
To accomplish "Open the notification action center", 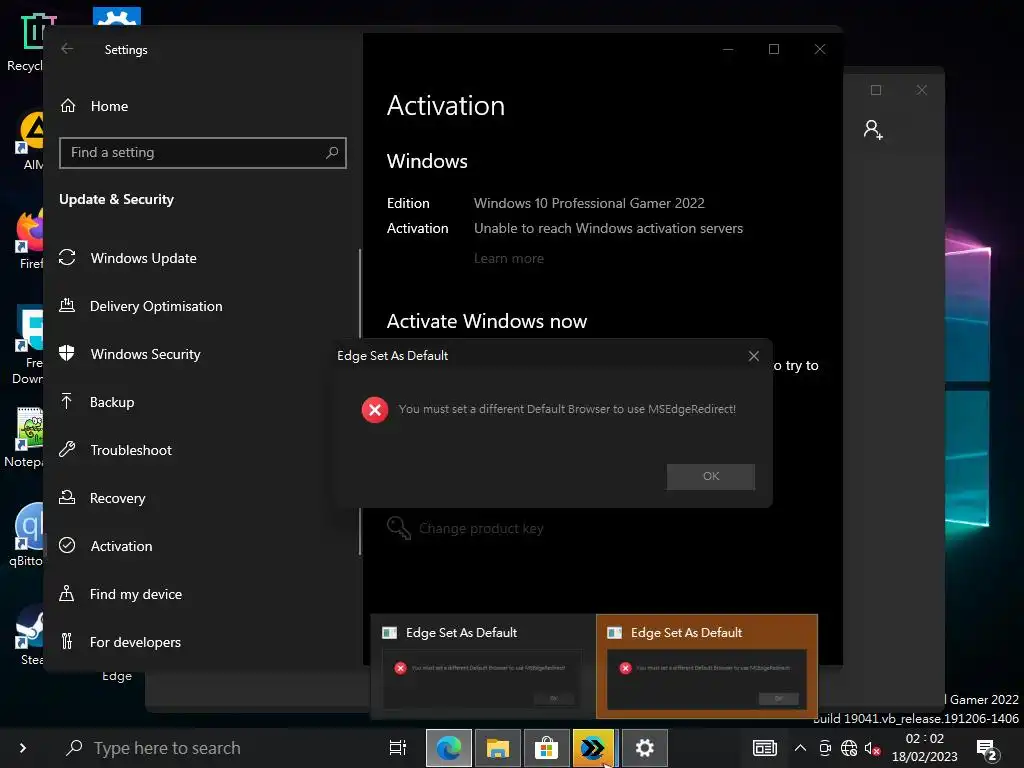I will tap(986, 750).
